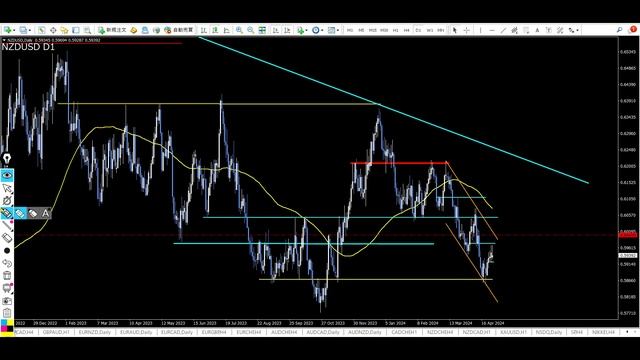Image resolution: width=640 pixels, height=360 pixels.
Task: Select the 'A' text option in overlay
Action: click(45, 213)
